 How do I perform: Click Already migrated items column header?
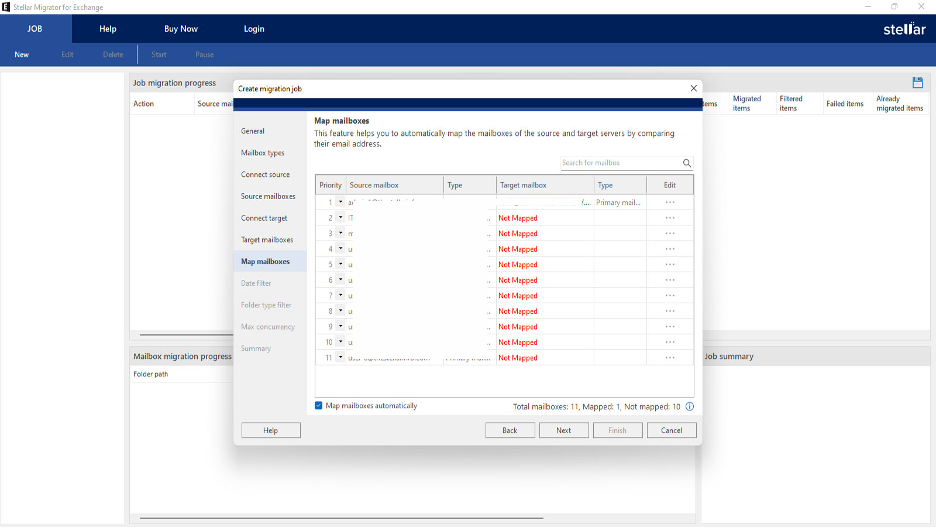(x=900, y=103)
